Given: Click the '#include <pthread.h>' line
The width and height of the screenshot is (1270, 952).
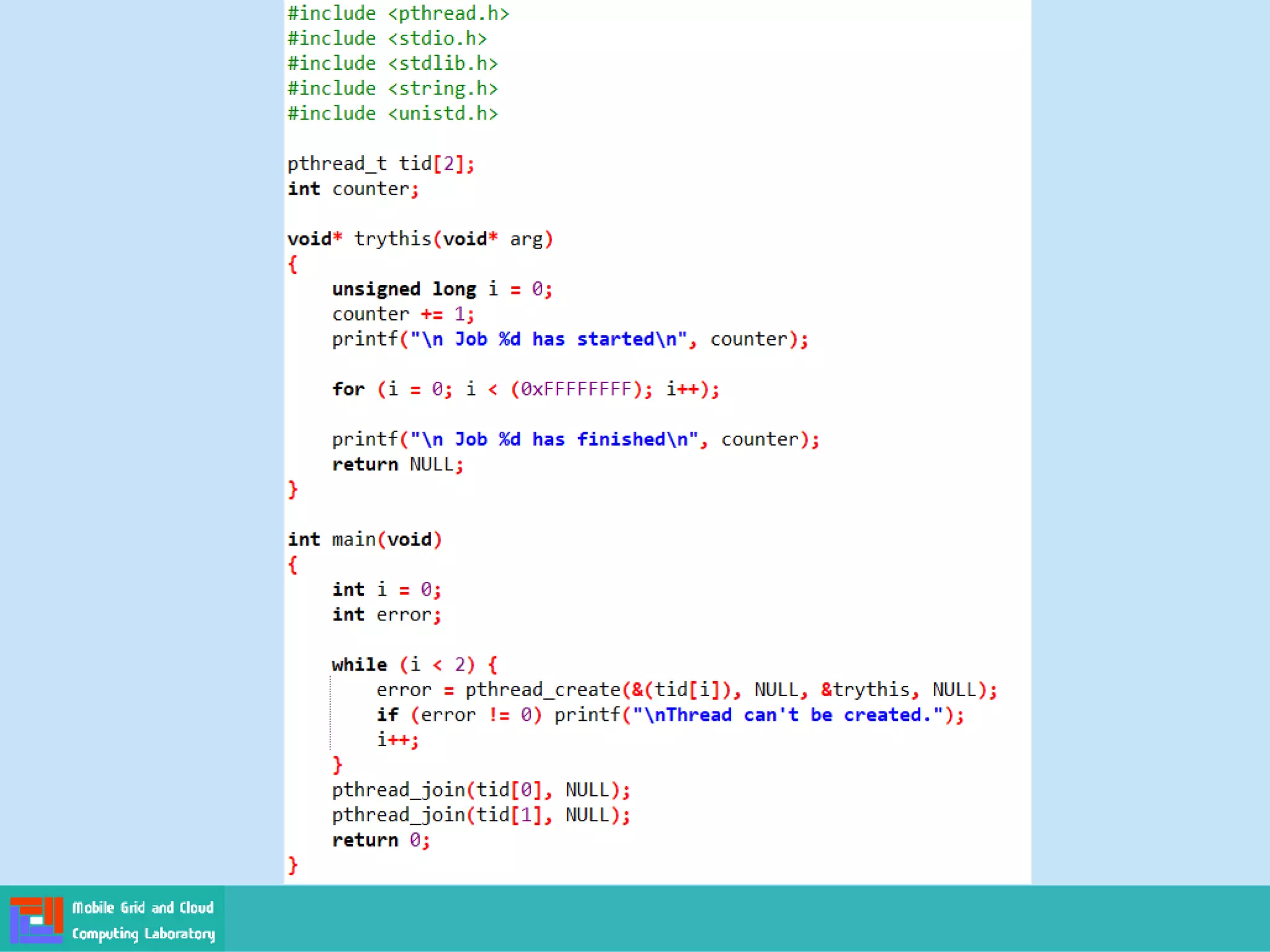Looking at the screenshot, I should 397,13.
